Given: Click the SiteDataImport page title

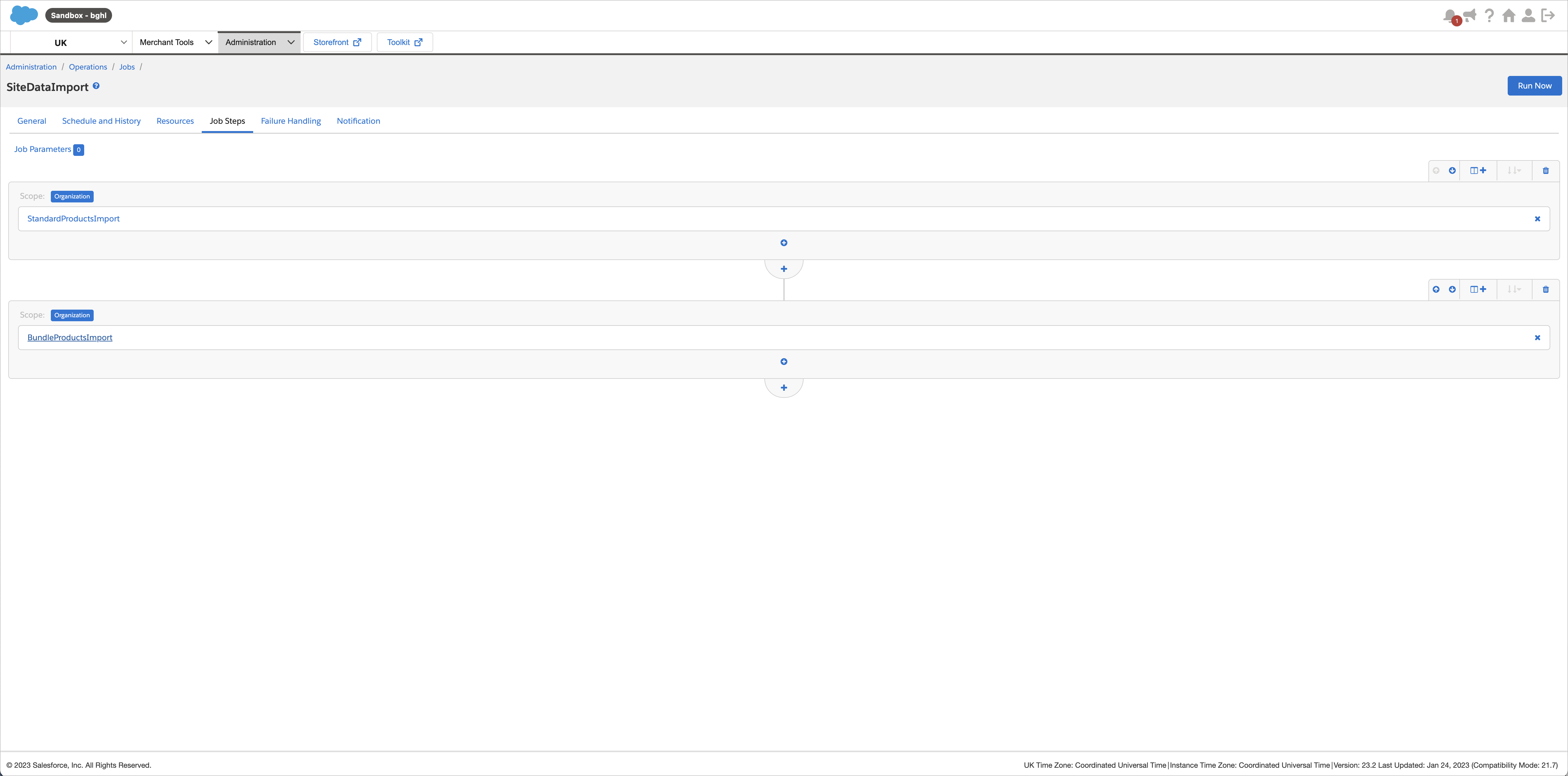Looking at the screenshot, I should (47, 87).
